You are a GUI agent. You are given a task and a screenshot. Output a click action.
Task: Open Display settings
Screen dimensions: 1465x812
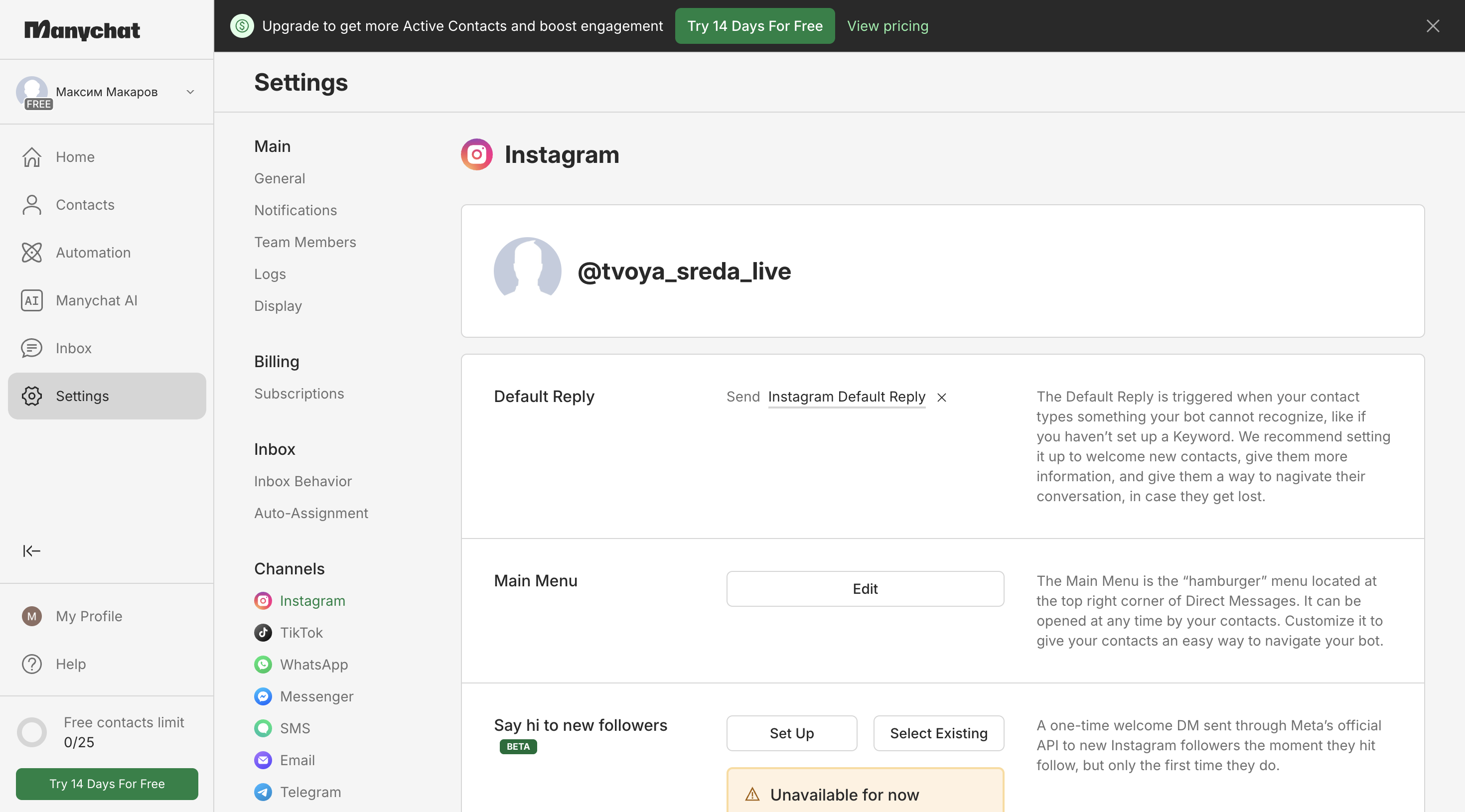click(278, 305)
